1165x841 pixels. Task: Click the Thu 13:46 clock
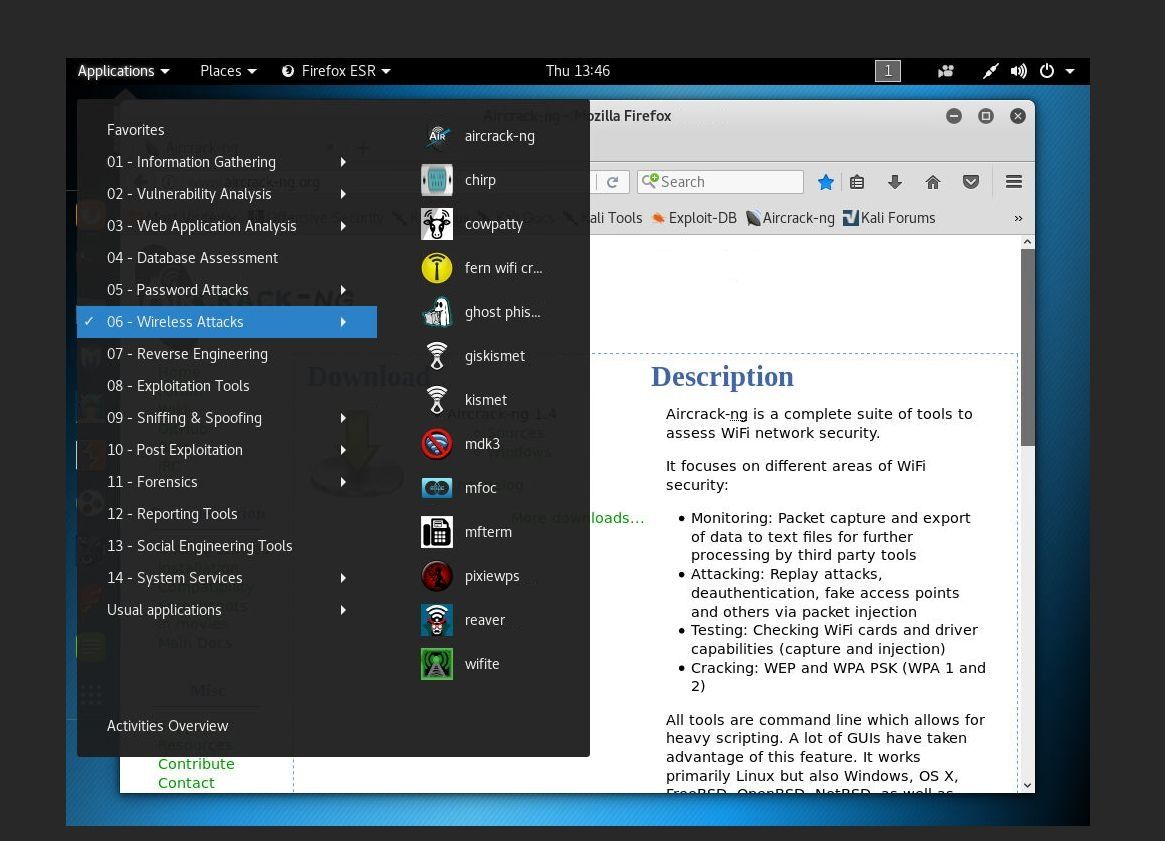pyautogui.click(x=577, y=71)
